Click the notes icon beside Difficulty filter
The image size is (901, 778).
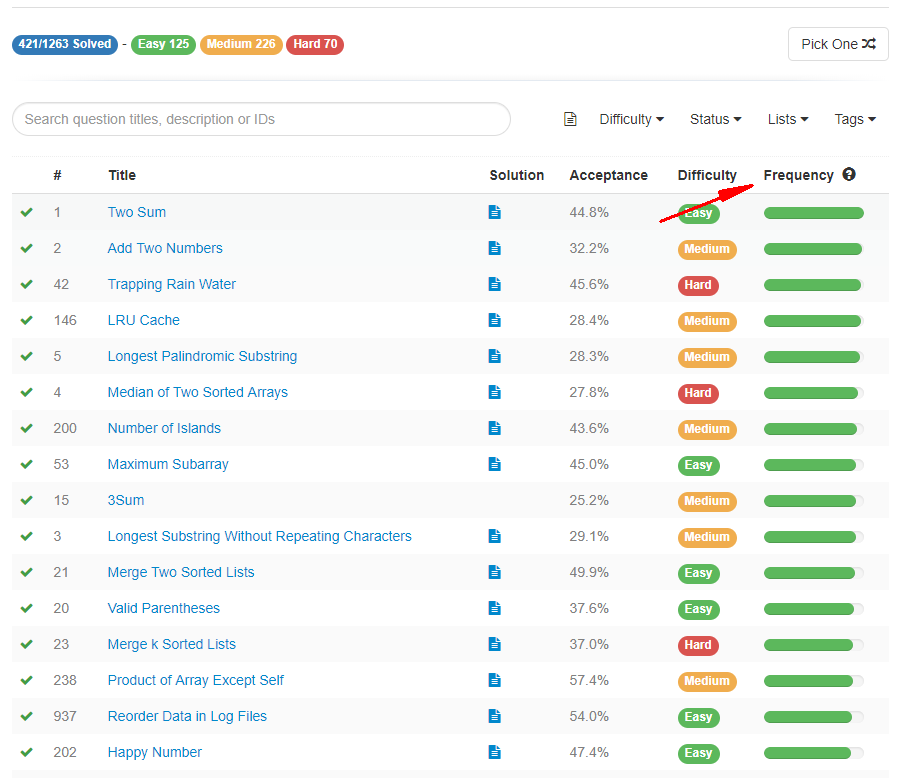570,119
